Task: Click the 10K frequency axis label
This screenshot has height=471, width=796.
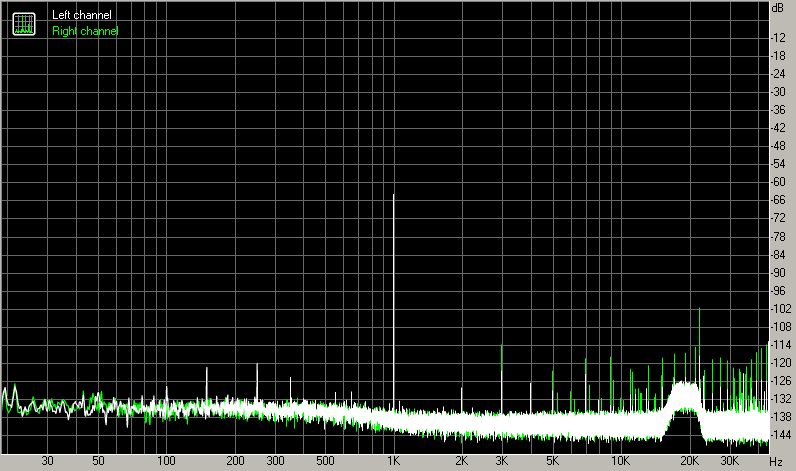Action: pyautogui.click(x=620, y=461)
